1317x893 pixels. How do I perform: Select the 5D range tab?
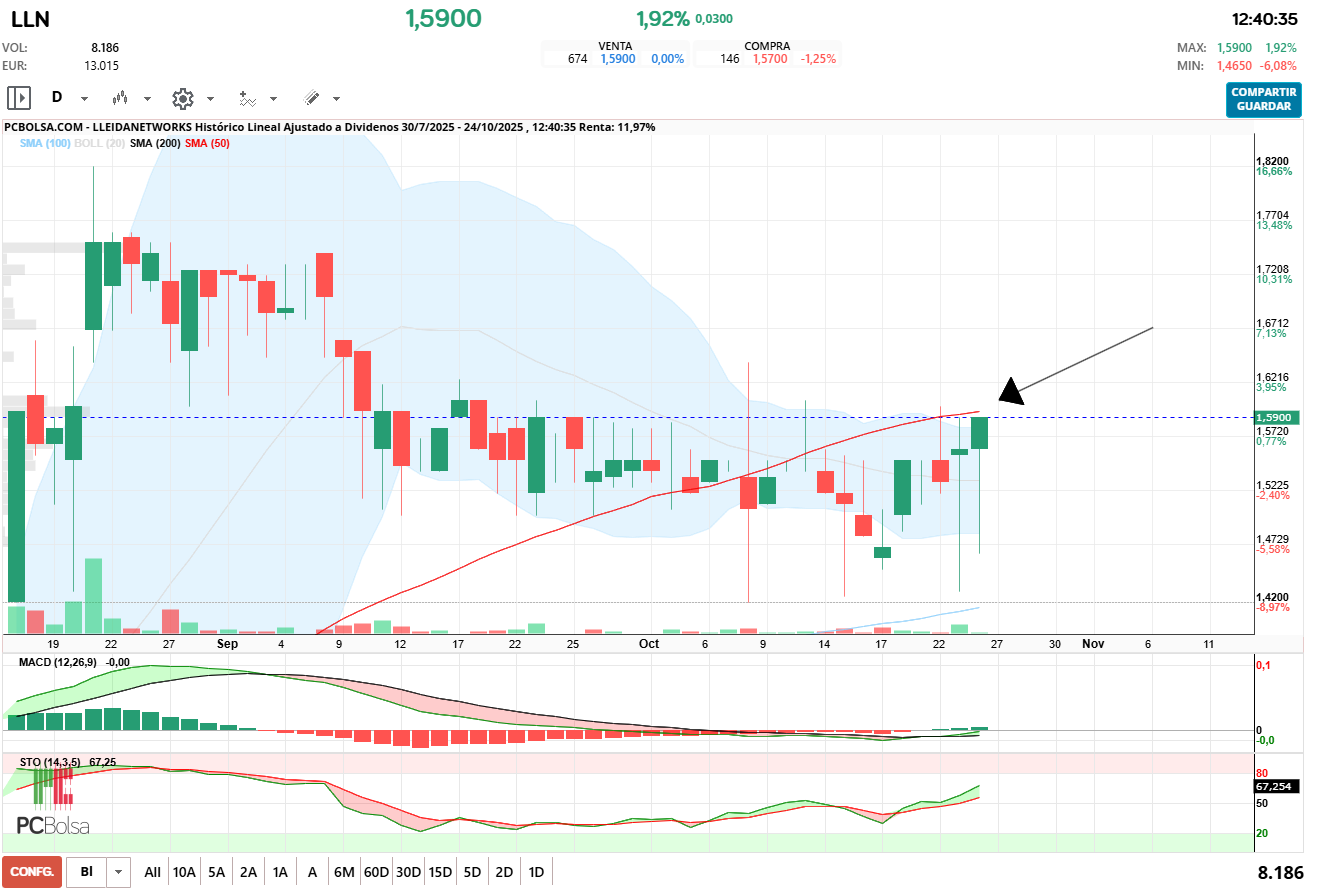472,872
